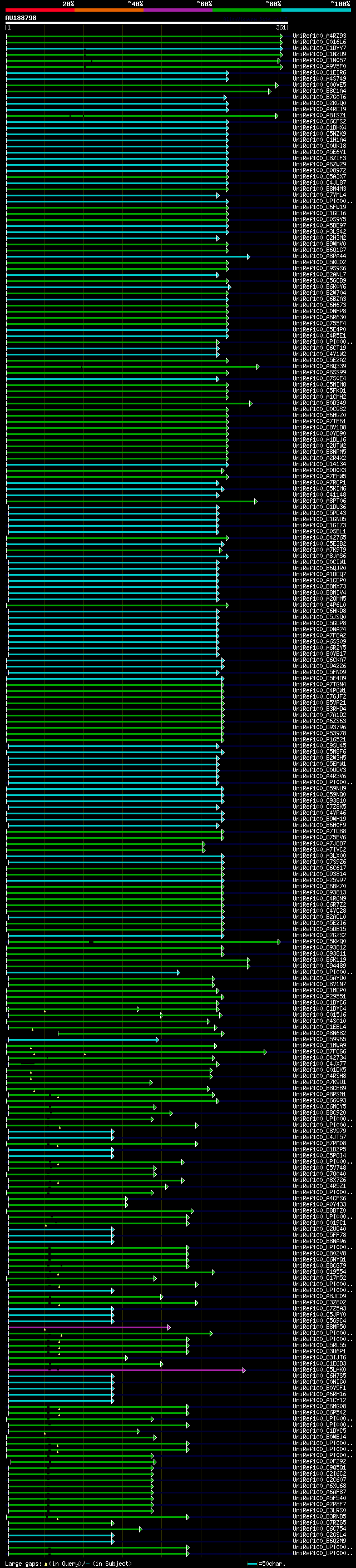This screenshot has height=1568, width=356.
Task: Click the query end position 361
Action: coord(281,27)
